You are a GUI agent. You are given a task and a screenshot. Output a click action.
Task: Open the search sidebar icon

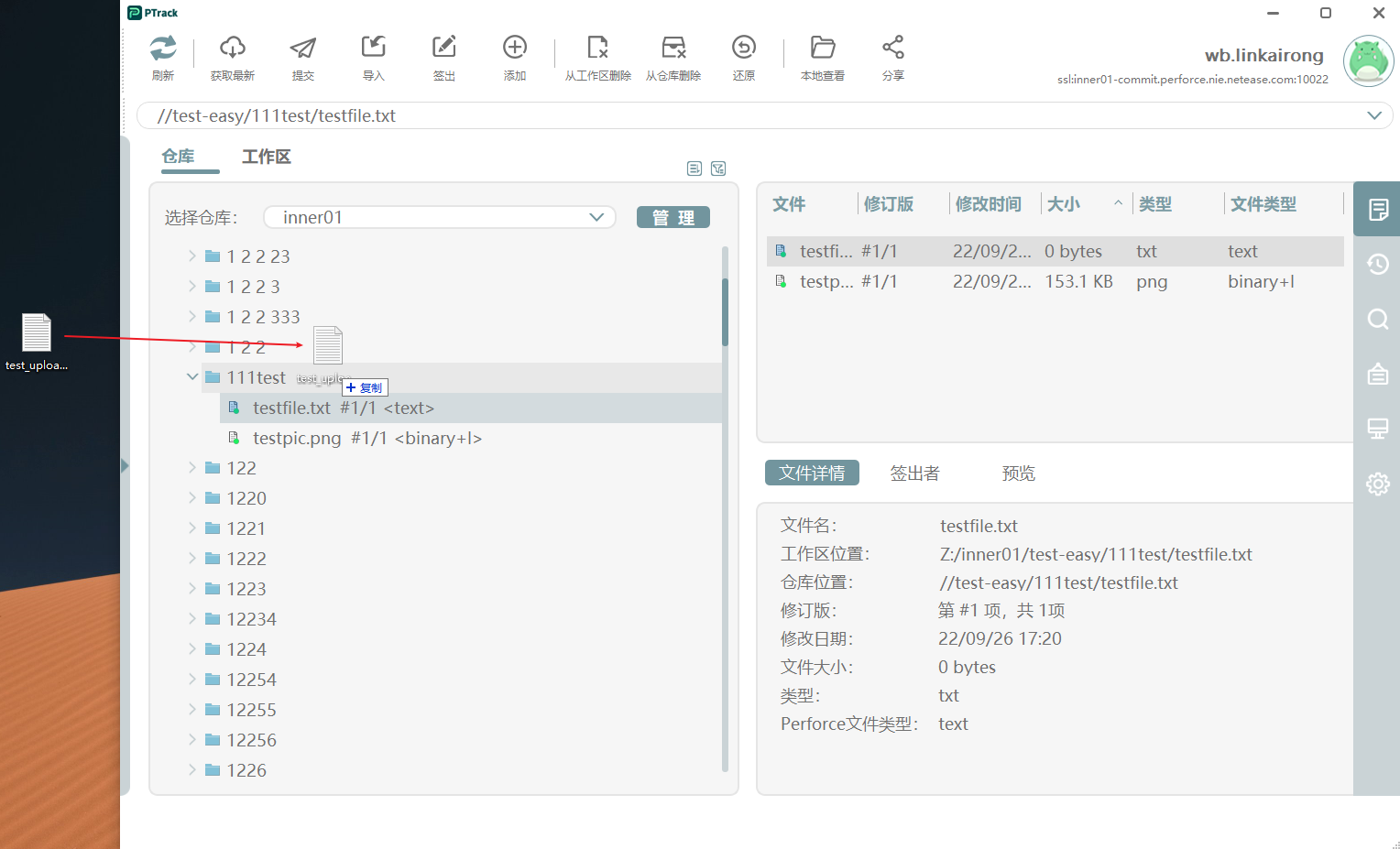1378,320
